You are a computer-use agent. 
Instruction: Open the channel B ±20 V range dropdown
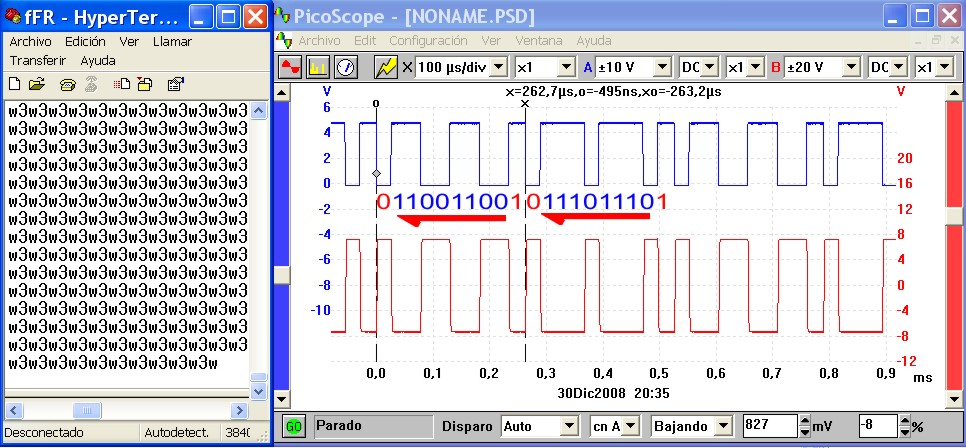pos(851,67)
